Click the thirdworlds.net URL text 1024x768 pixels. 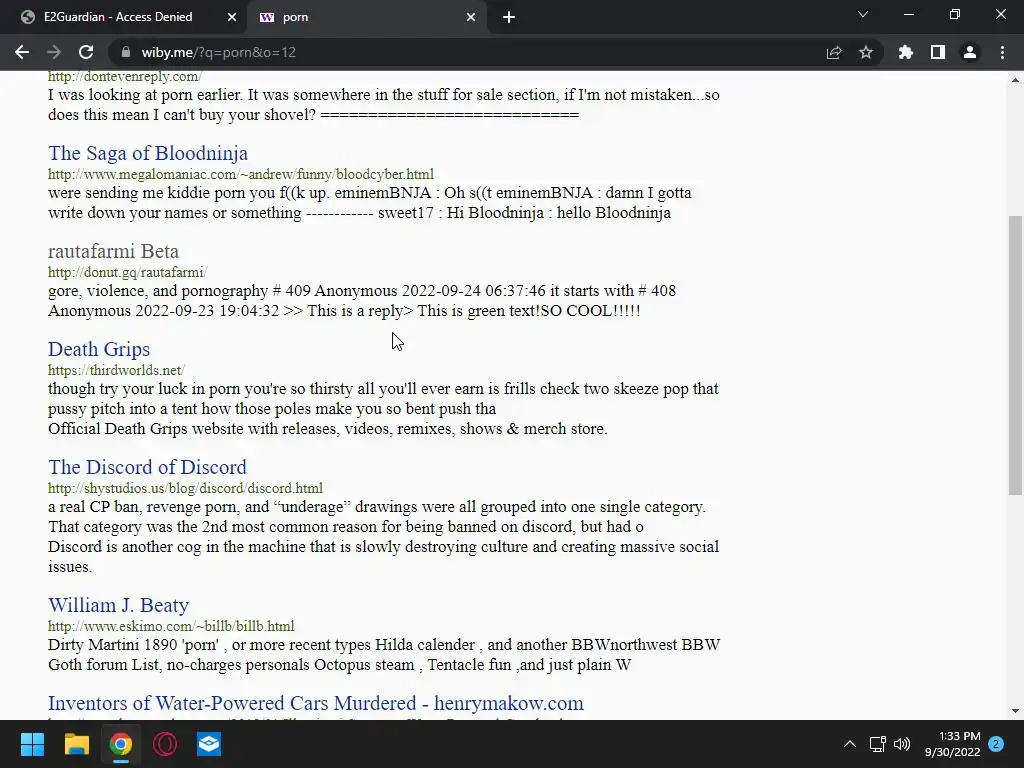click(x=116, y=370)
